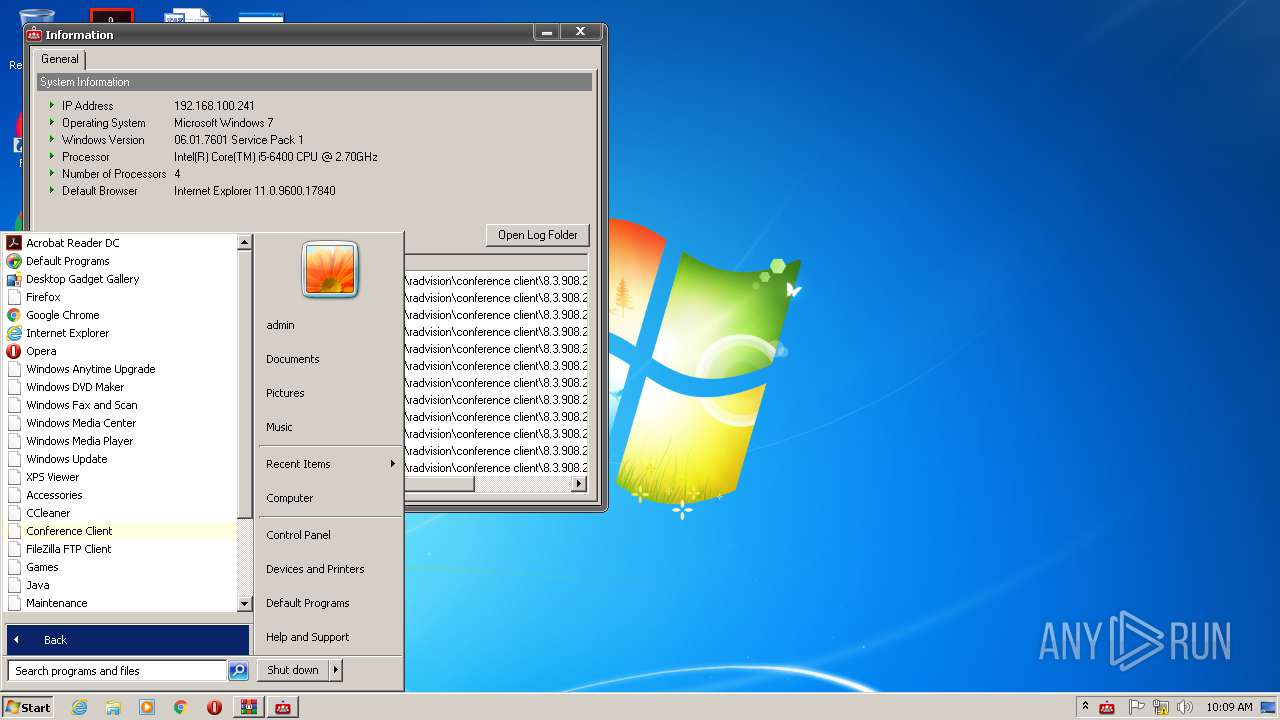Screen dimensions: 1280x720
Task: Launch Windows Fax and Scan
Action: coord(81,405)
